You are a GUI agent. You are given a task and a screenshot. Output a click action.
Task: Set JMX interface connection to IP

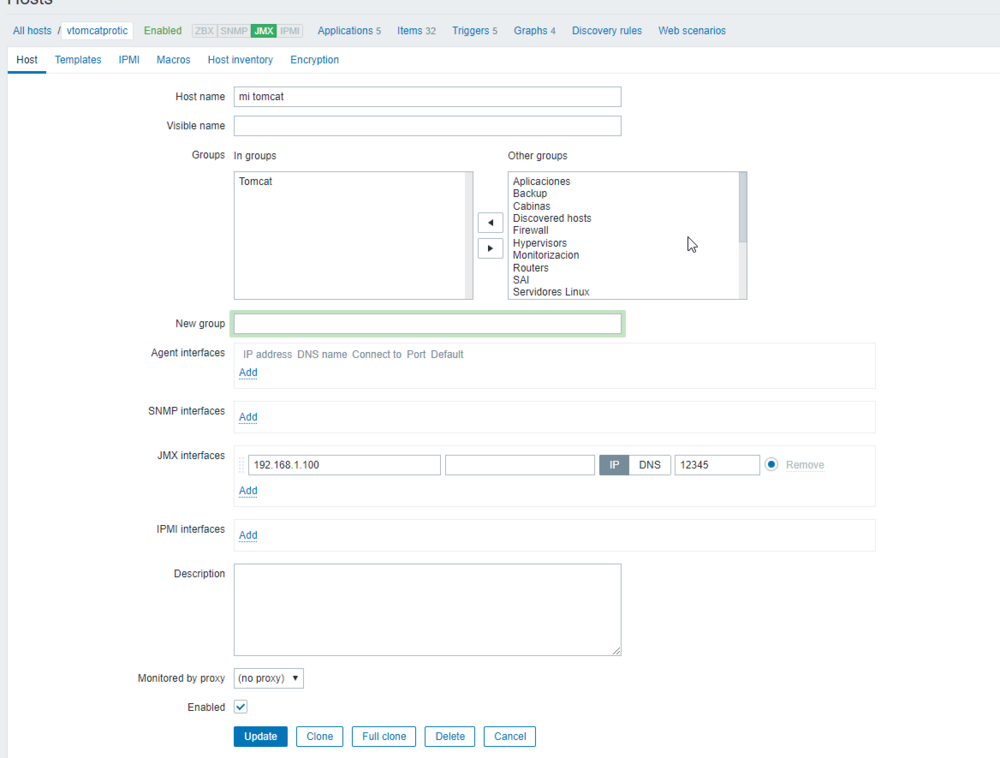(614, 465)
